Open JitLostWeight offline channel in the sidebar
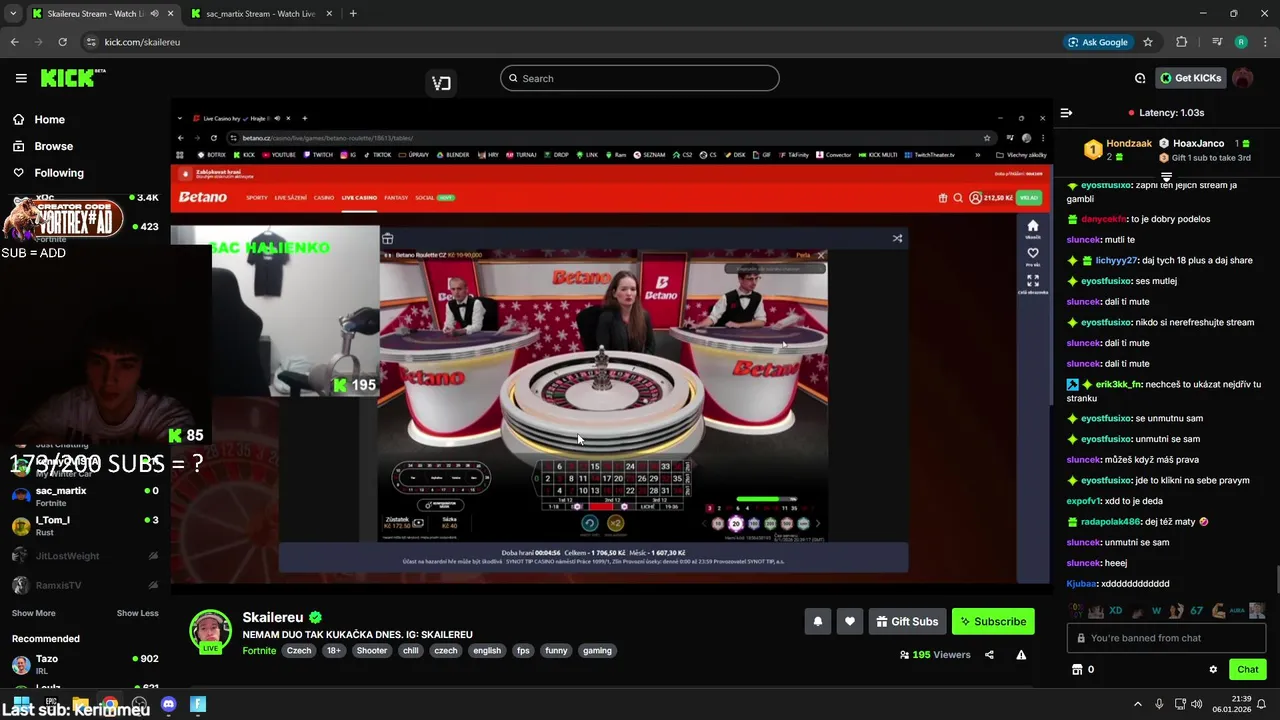Image resolution: width=1280 pixels, height=720 pixels. pyautogui.click(x=85, y=556)
